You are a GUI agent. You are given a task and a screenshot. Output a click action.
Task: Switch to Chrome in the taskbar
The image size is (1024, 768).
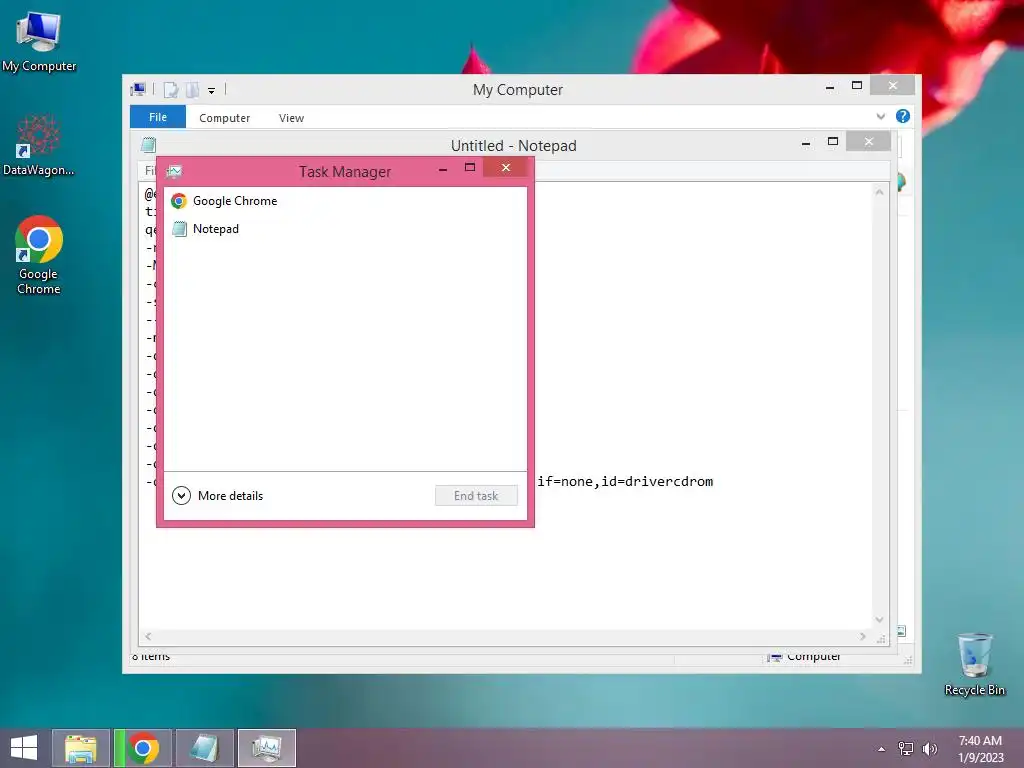click(144, 748)
